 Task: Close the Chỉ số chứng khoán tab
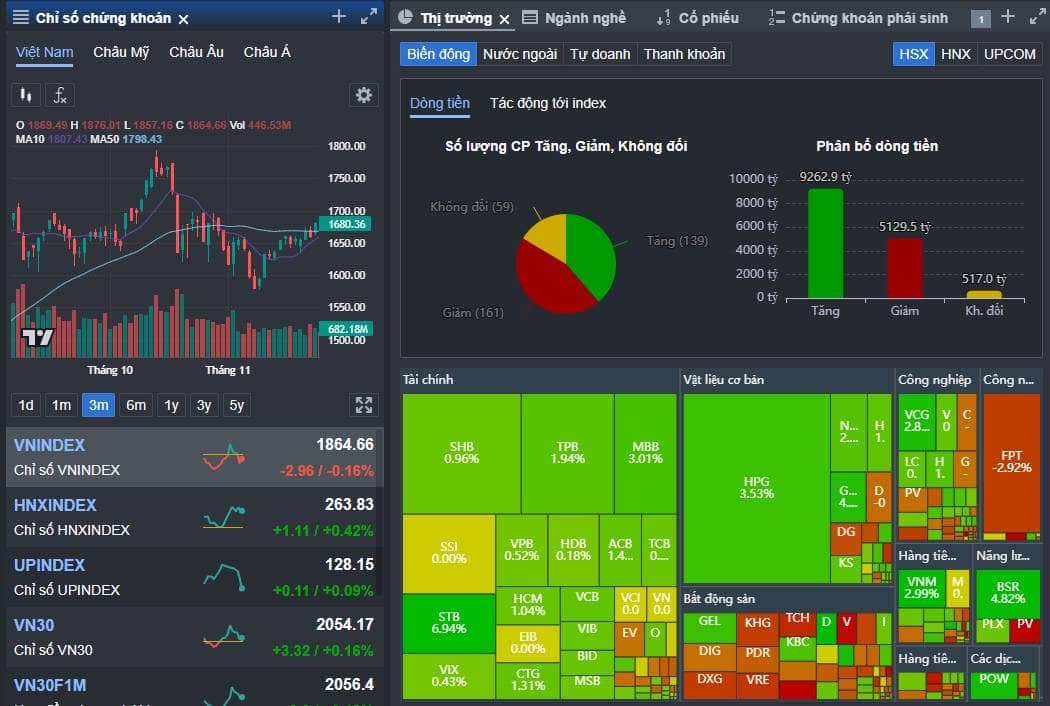[x=183, y=19]
